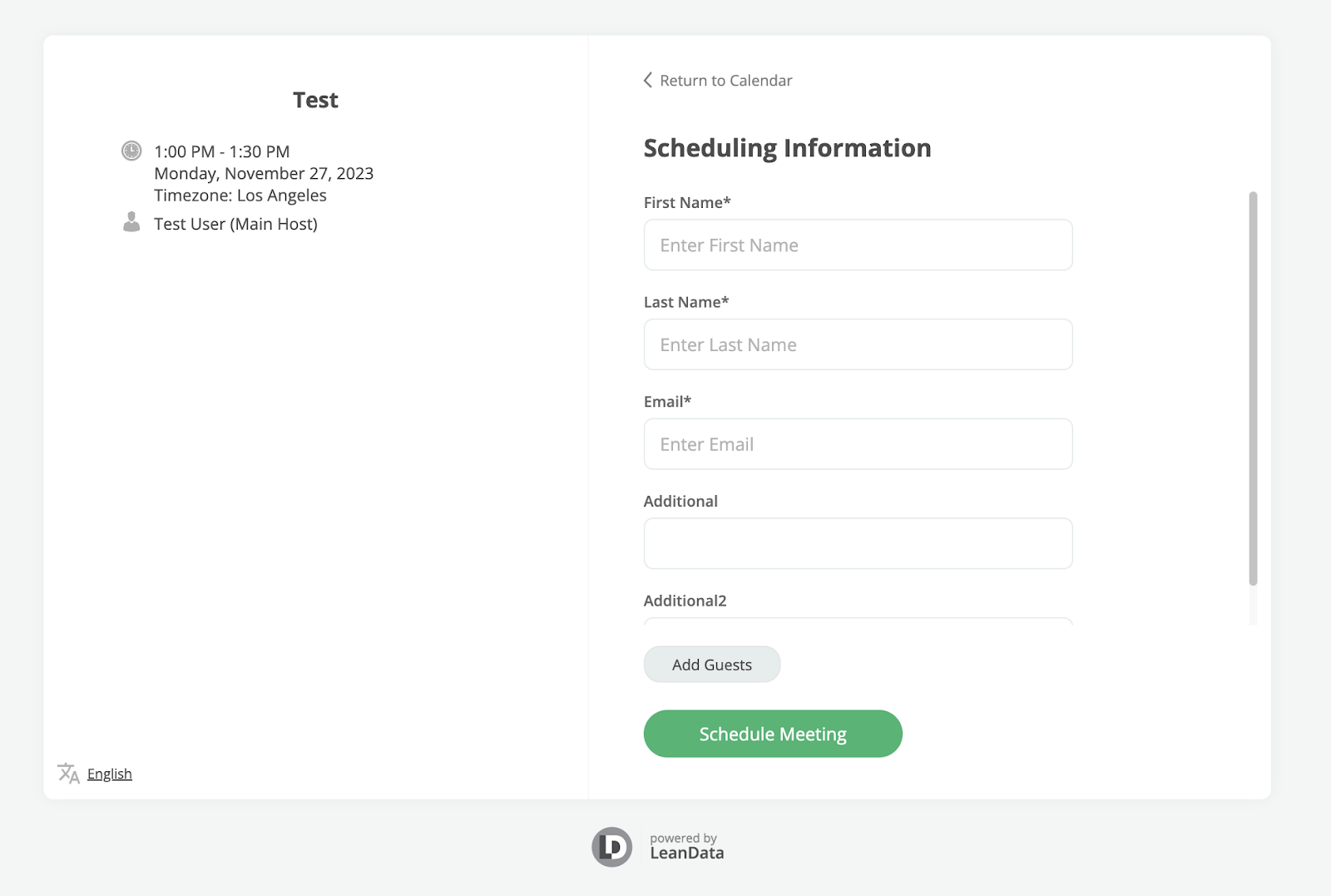Screen dimensions: 1331x896
Task: Click the translate language icon
Action: pos(68,773)
